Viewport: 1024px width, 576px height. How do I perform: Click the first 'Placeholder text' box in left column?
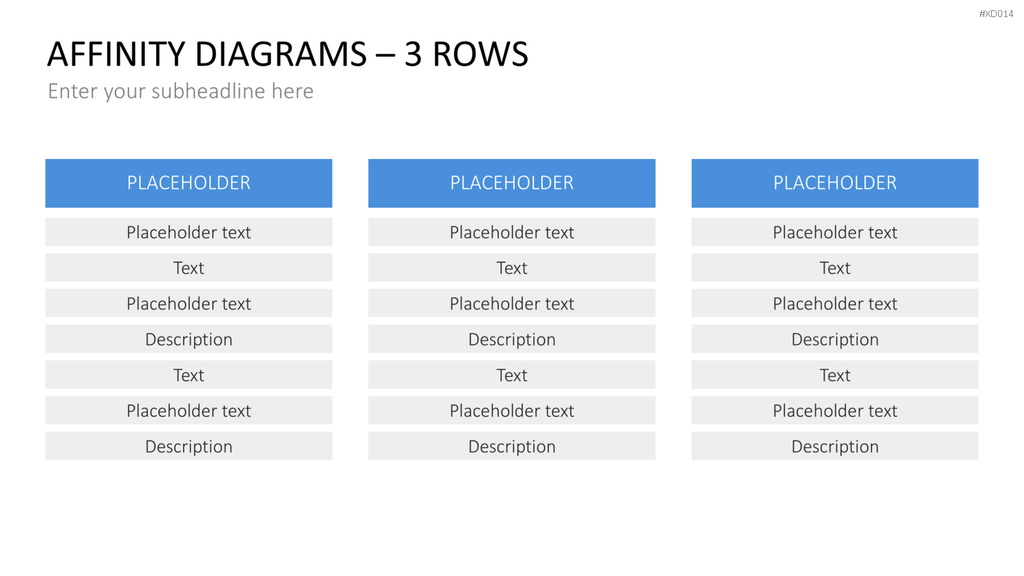click(x=189, y=232)
